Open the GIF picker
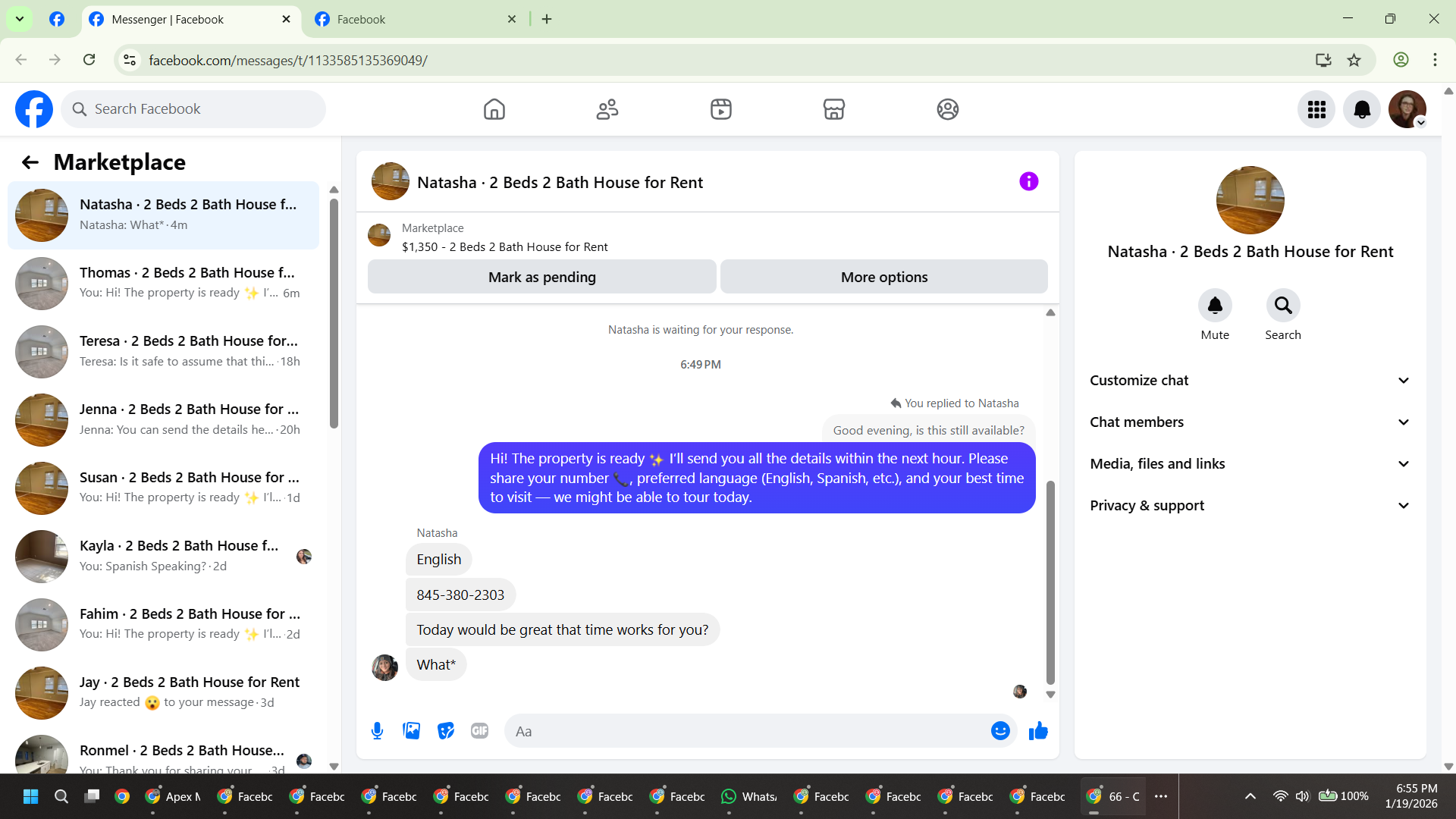The height and width of the screenshot is (819, 1456). pyautogui.click(x=479, y=731)
